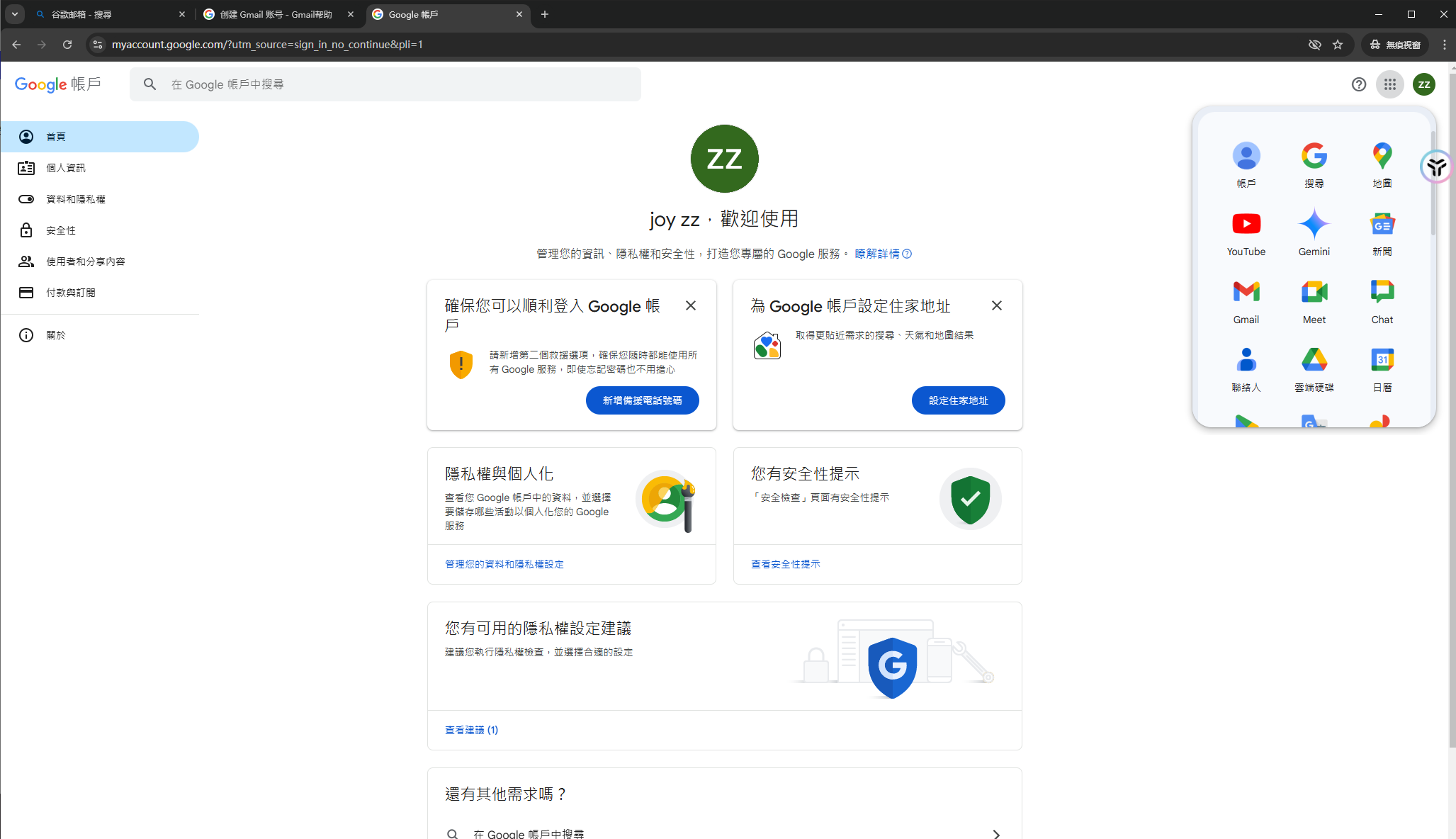
Task: Click the floating assistant extension icon
Action: (x=1437, y=167)
